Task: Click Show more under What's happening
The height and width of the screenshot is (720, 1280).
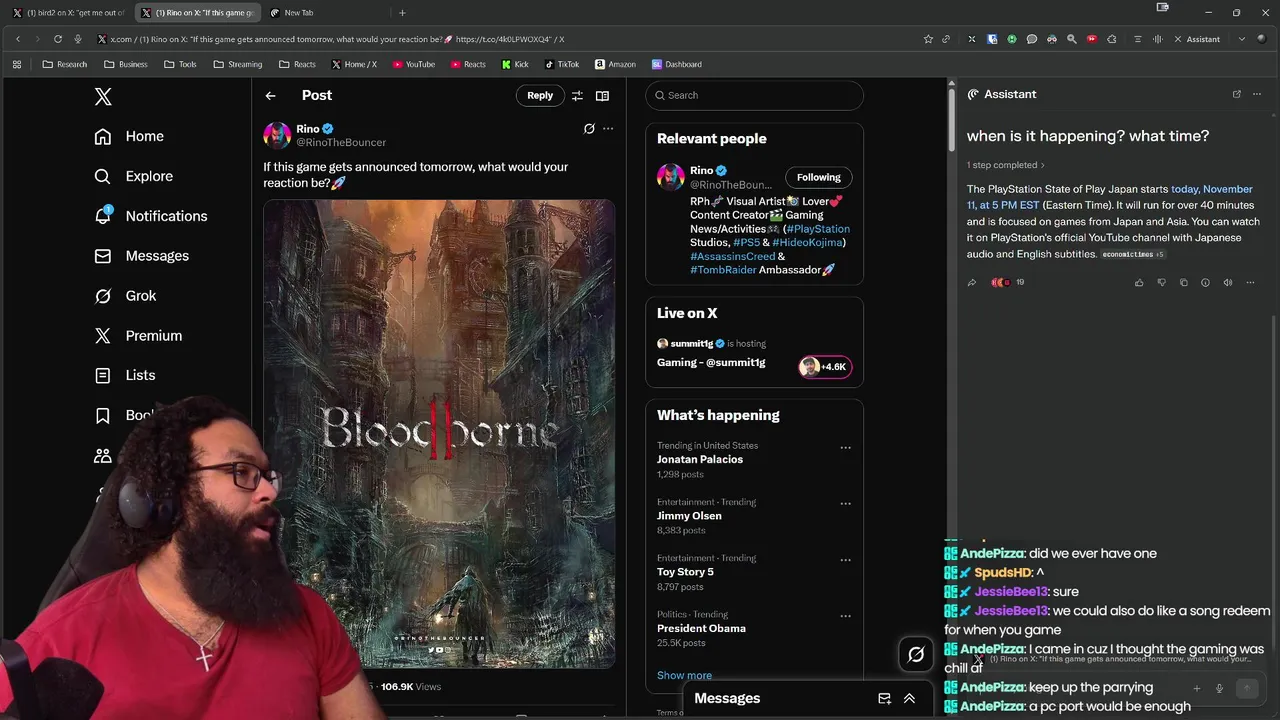Action: tap(684, 676)
